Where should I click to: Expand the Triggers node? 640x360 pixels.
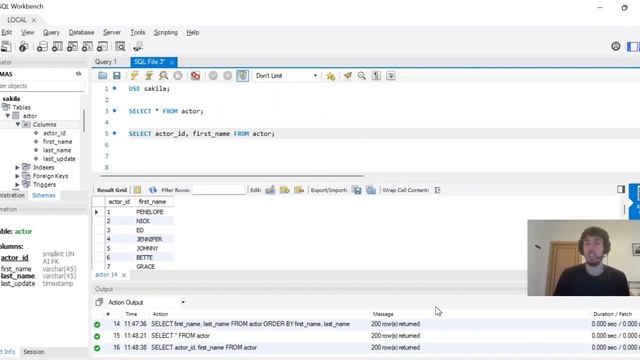(17, 184)
